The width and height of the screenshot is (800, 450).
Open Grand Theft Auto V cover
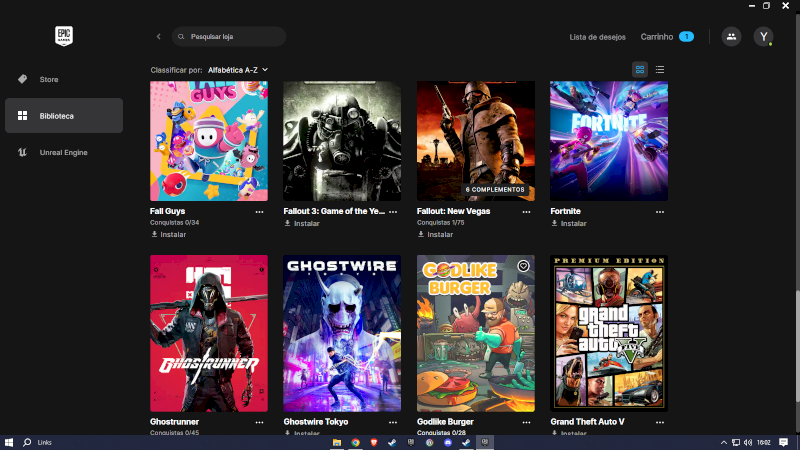pyautogui.click(x=609, y=333)
